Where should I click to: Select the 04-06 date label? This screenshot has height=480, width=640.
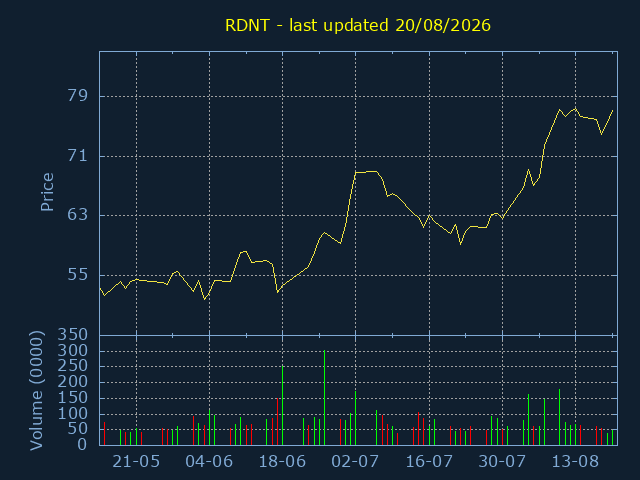(x=209, y=462)
